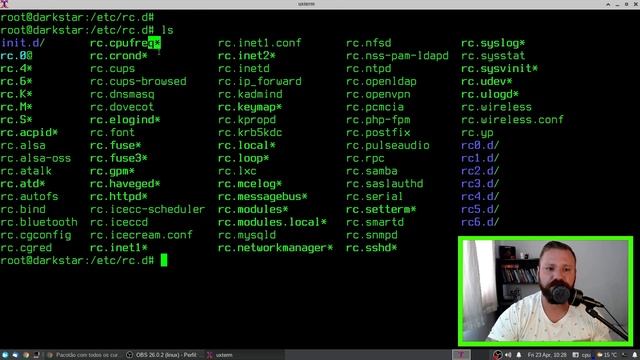Click the webcam overlay video feed
This screenshot has width=640, height=360.
coord(546,291)
